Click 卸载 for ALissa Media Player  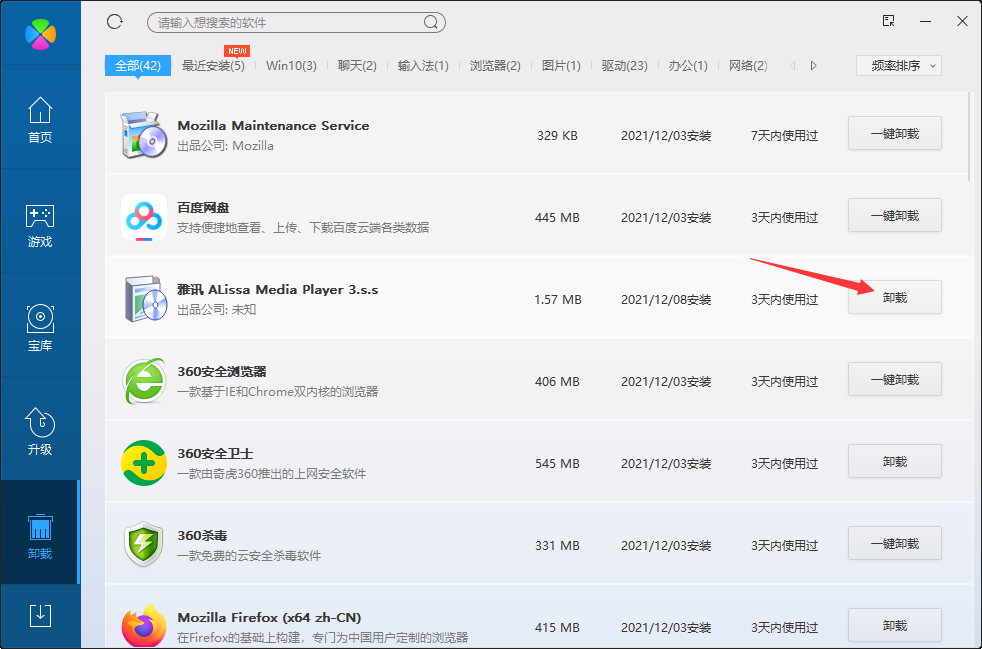(x=894, y=298)
